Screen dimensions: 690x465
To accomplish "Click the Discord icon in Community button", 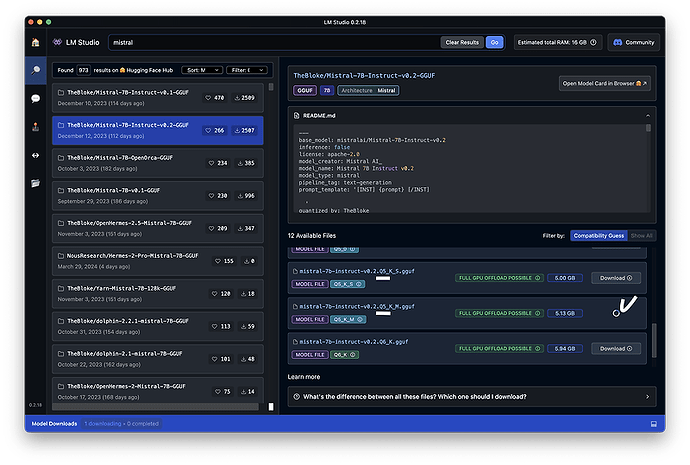I will coord(618,42).
